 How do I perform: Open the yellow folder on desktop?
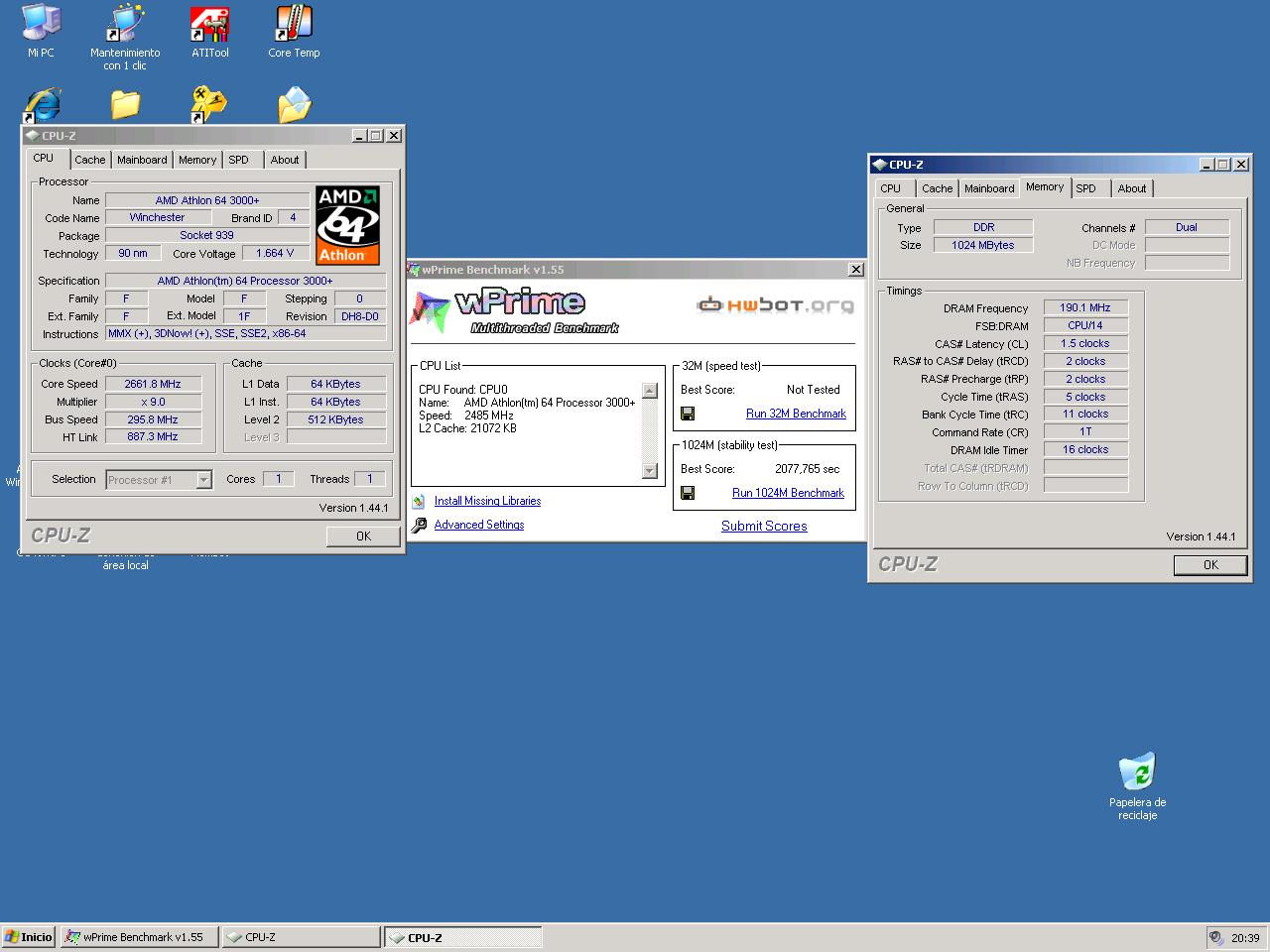(125, 105)
